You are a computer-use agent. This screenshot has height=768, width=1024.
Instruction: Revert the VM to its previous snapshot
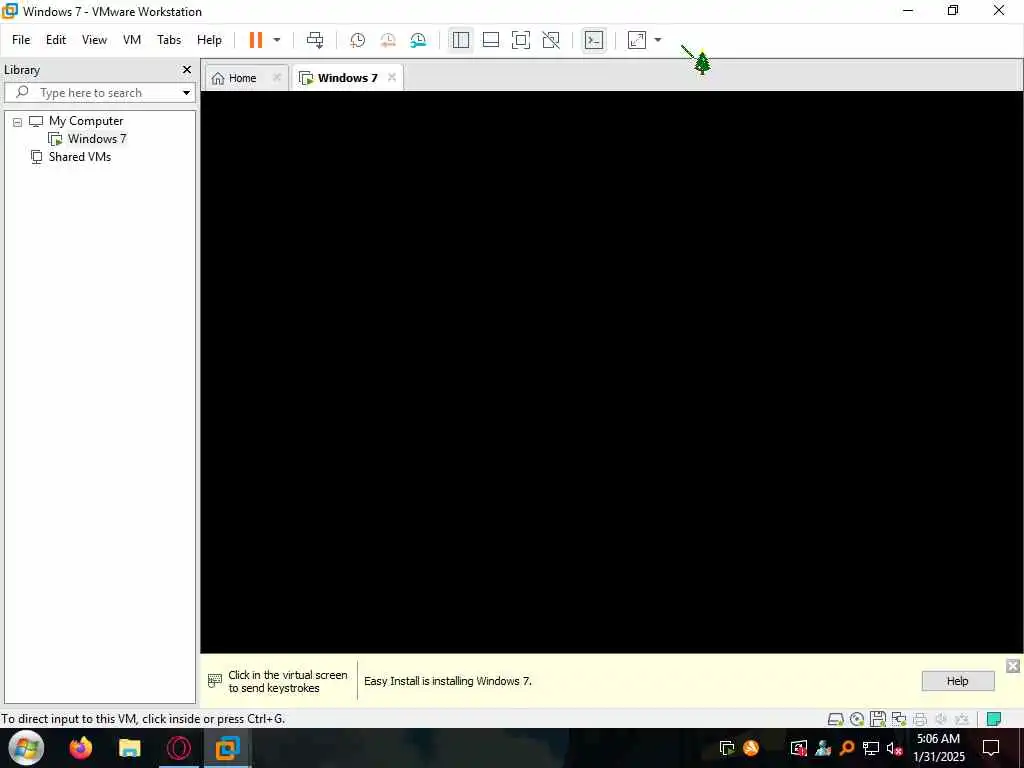point(388,40)
